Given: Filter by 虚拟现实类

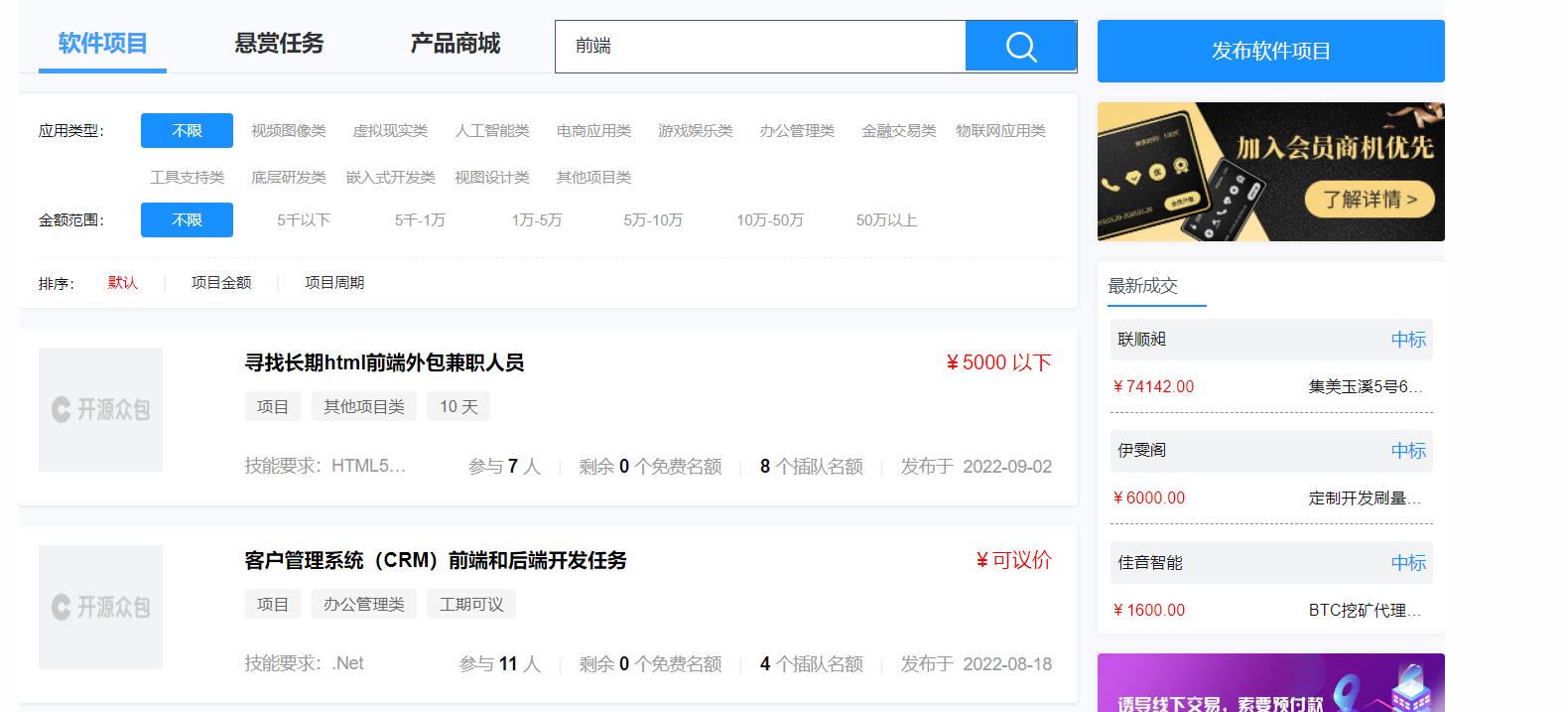Looking at the screenshot, I should (x=390, y=131).
